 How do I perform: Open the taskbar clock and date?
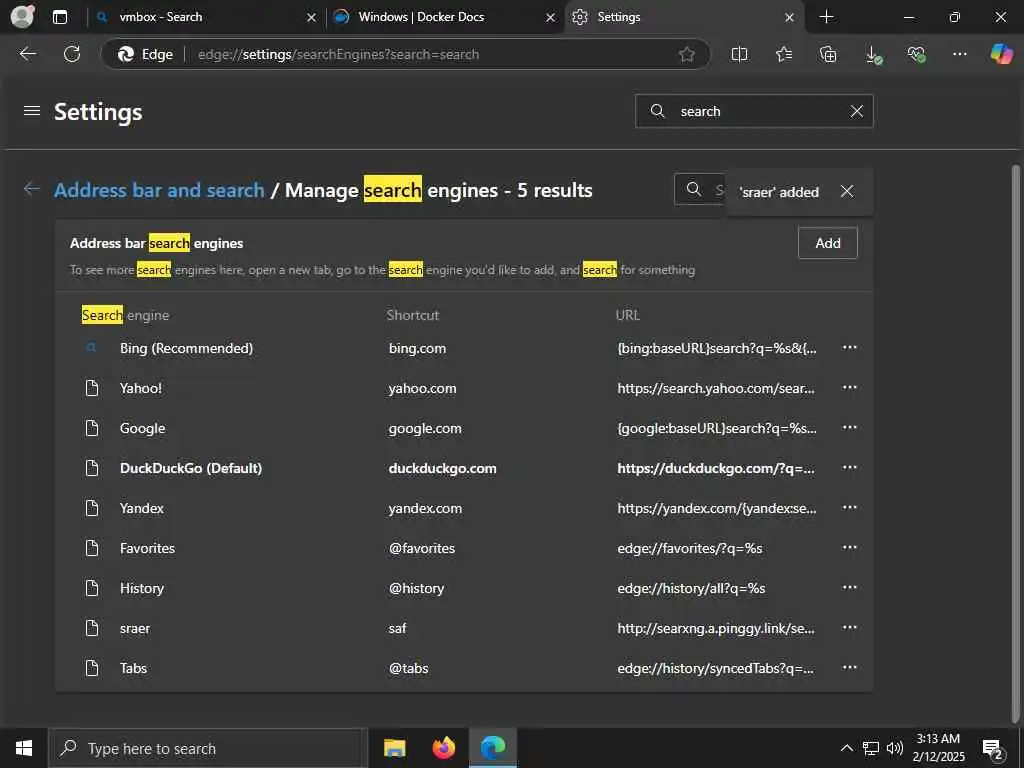click(938, 748)
